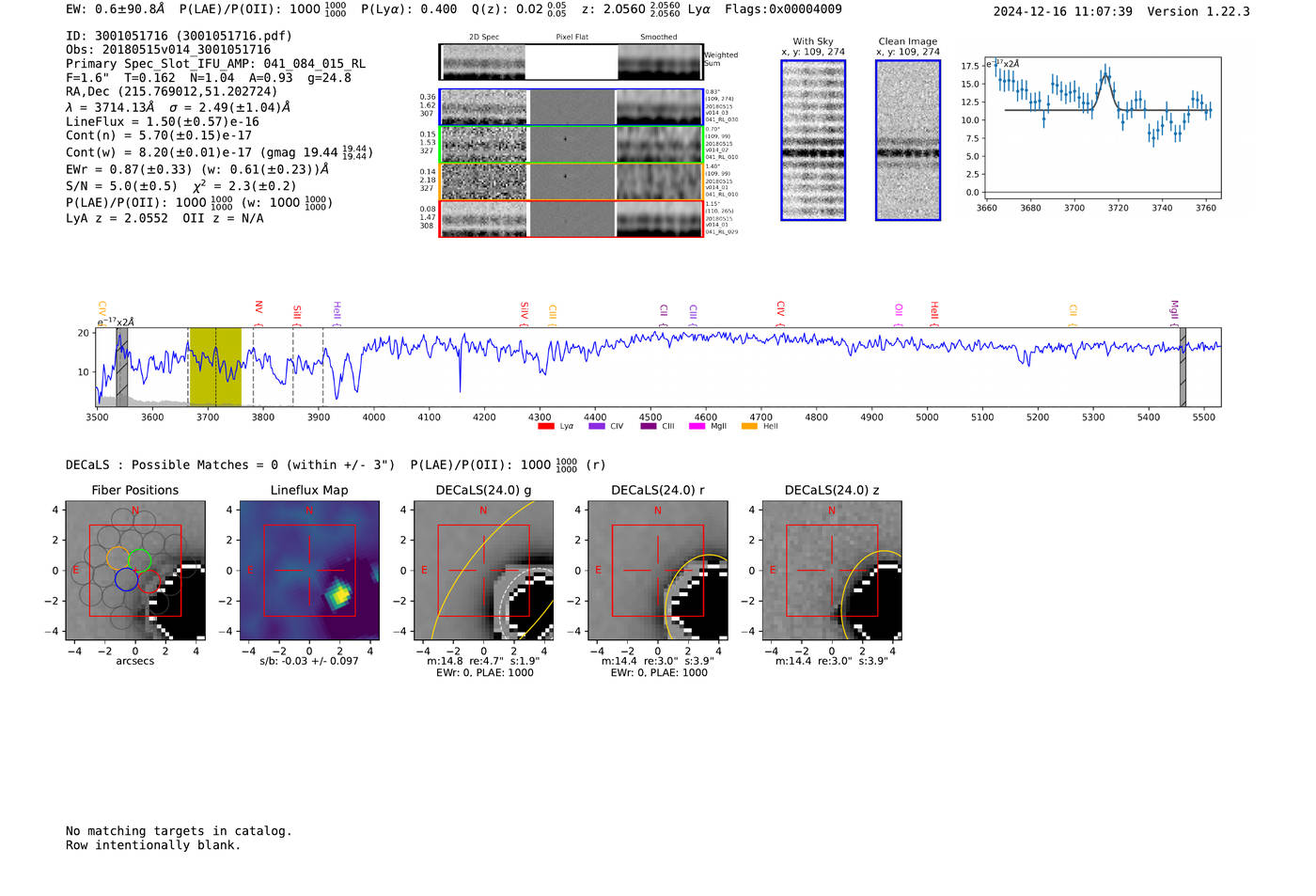This screenshot has height=896, width=1316.
Task: Click the bright yellow-green blob in Lineflux Map
Action: pos(338,595)
